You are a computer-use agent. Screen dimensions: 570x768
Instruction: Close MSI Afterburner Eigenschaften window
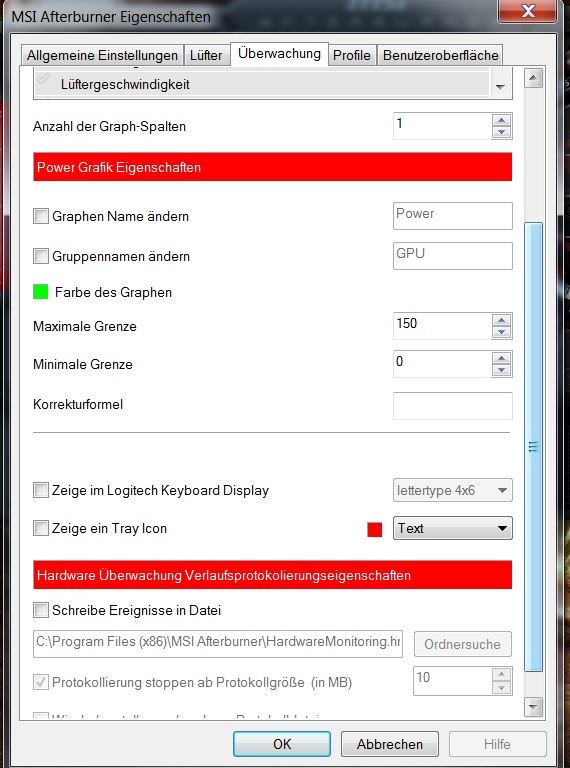coord(528,11)
